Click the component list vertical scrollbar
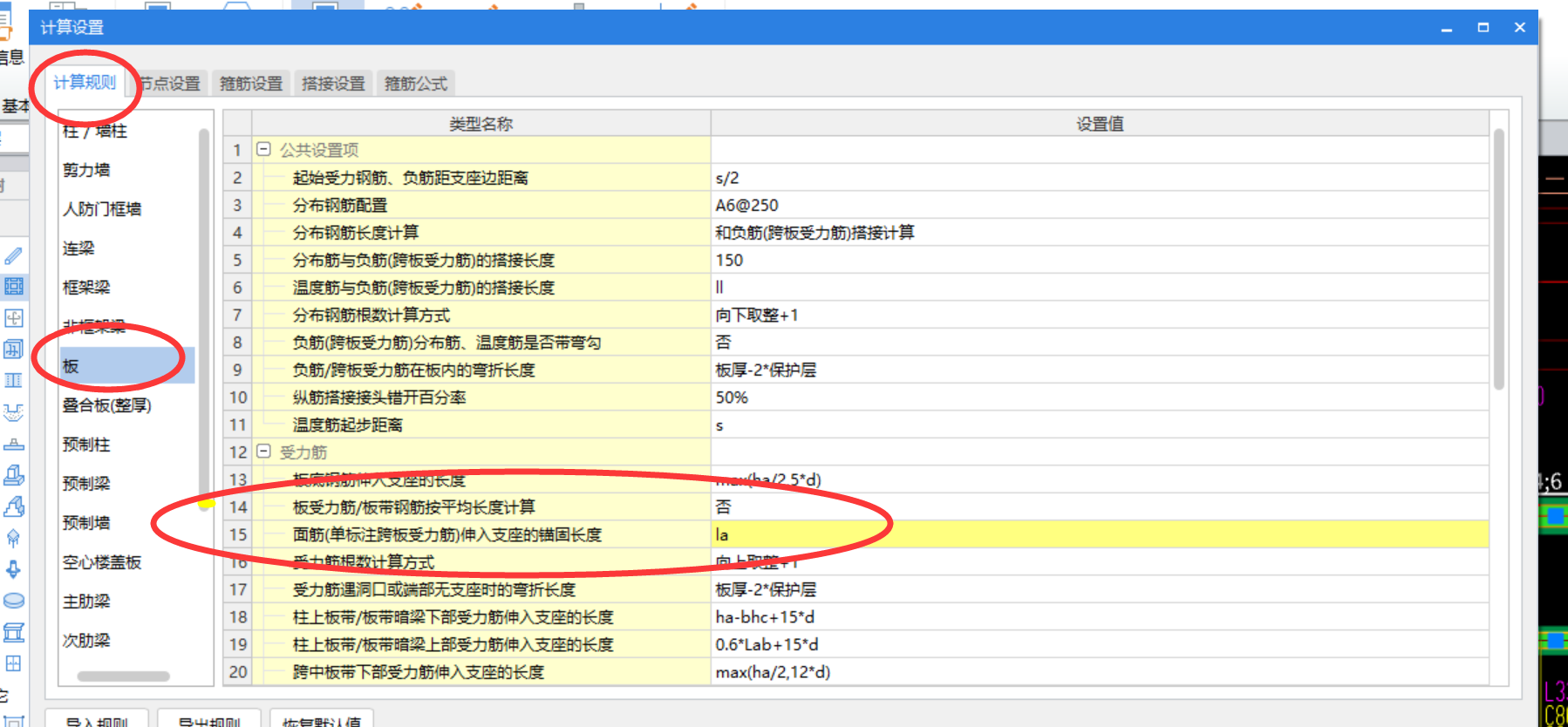 tap(204, 318)
